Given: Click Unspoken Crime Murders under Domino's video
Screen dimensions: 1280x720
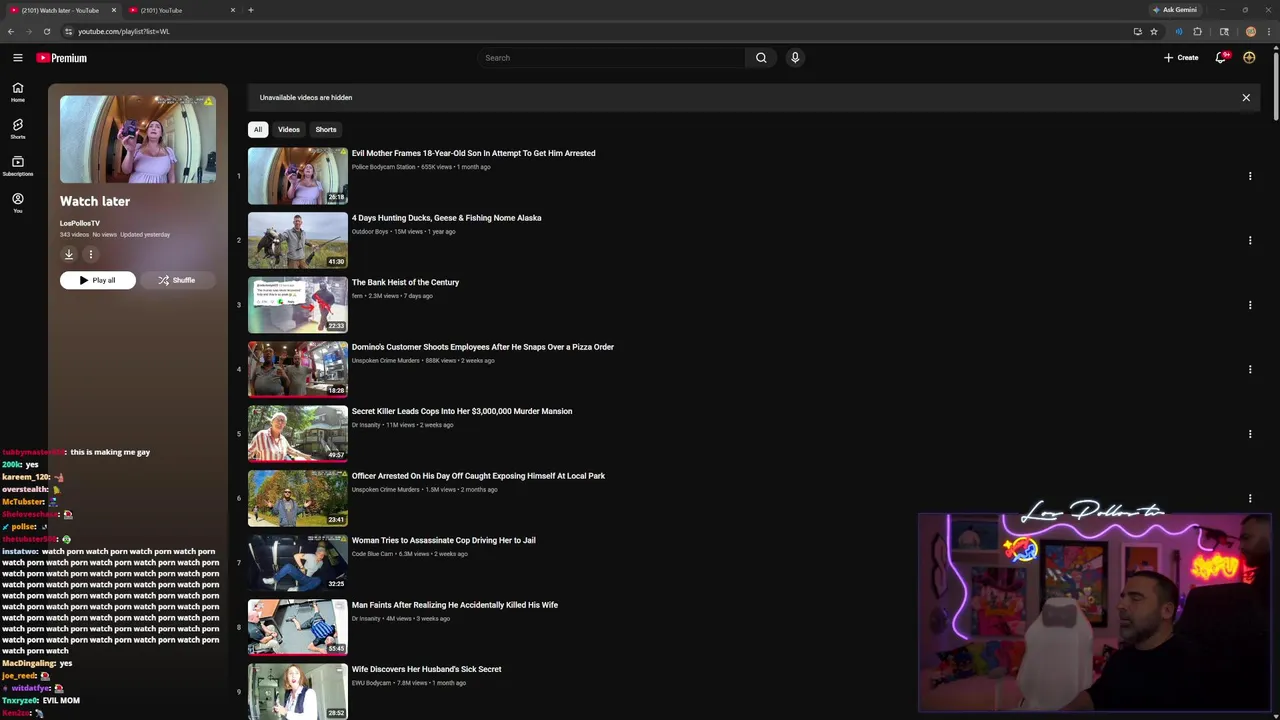Looking at the screenshot, I should coord(386,360).
